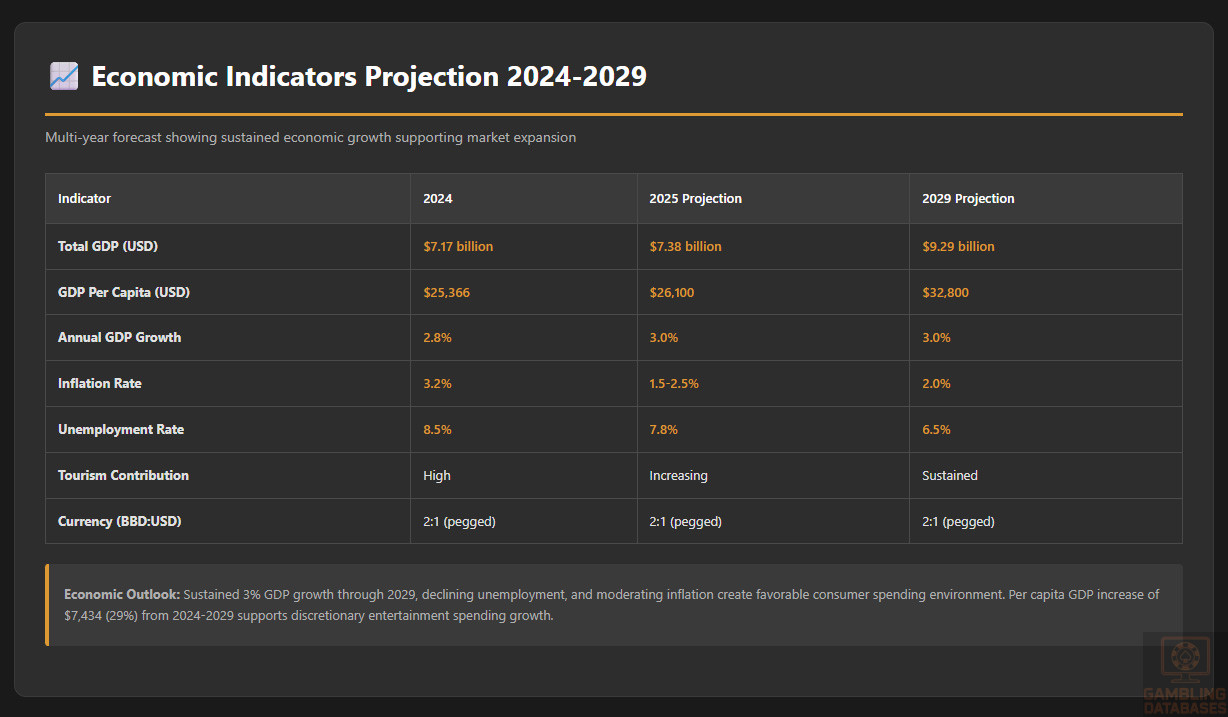
Task: Click the Unemployment Rate row label
Action: 121,430
